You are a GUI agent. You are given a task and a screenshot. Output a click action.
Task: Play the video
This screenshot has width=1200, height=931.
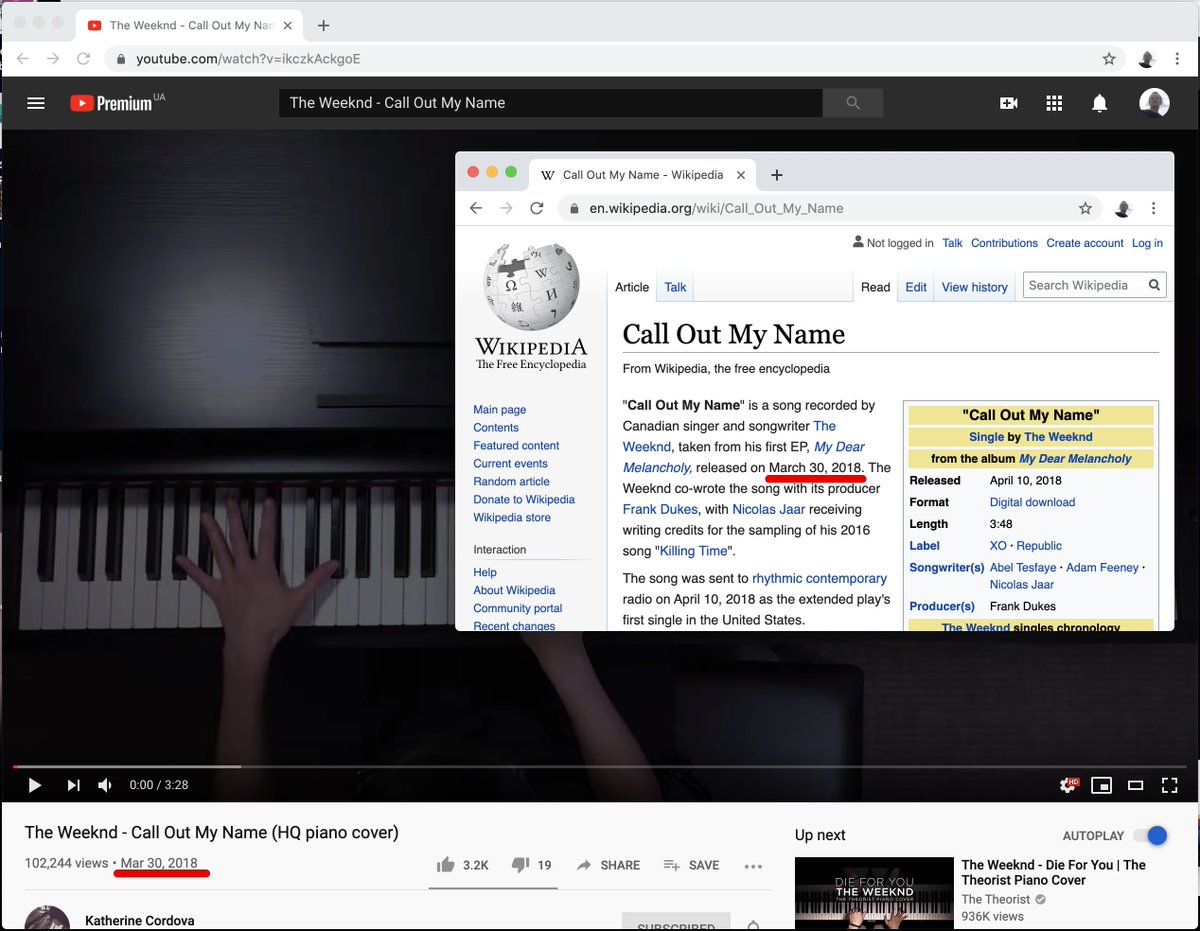tap(34, 785)
